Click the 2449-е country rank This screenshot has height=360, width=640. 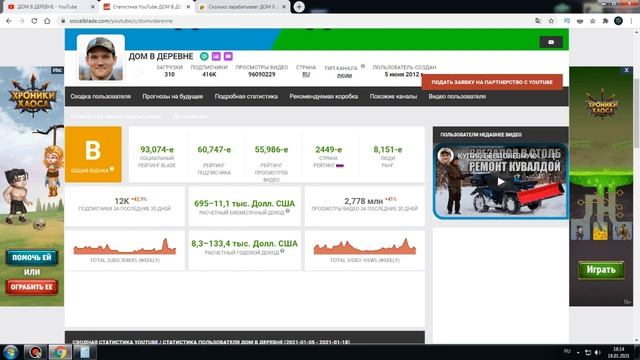click(x=329, y=150)
